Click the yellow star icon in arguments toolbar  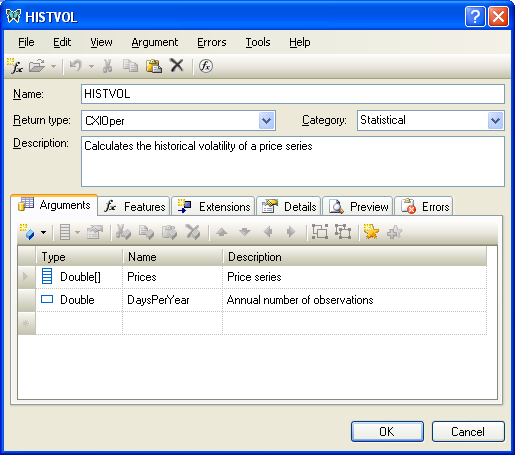click(371, 232)
